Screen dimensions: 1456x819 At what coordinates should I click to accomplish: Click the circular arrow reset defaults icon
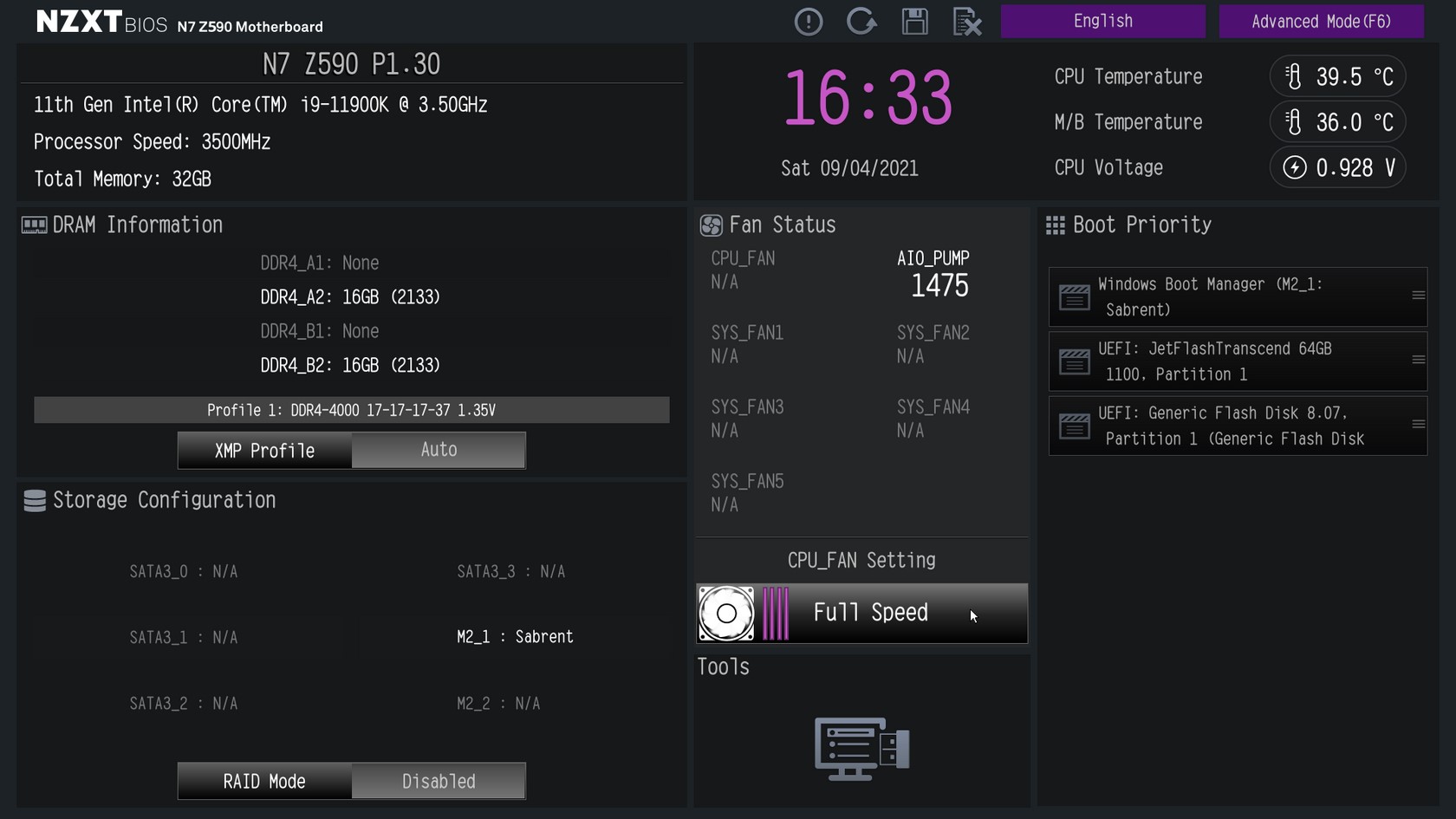pos(861,22)
